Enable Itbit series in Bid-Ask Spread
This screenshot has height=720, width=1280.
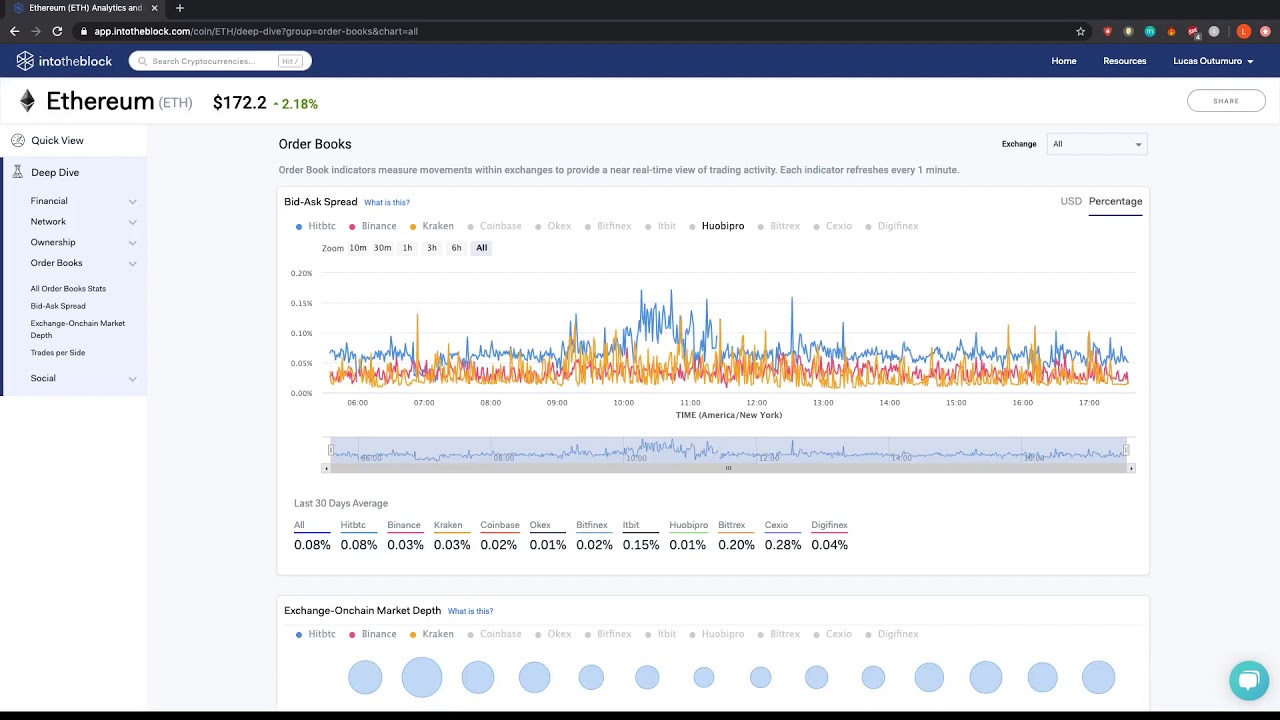661,226
